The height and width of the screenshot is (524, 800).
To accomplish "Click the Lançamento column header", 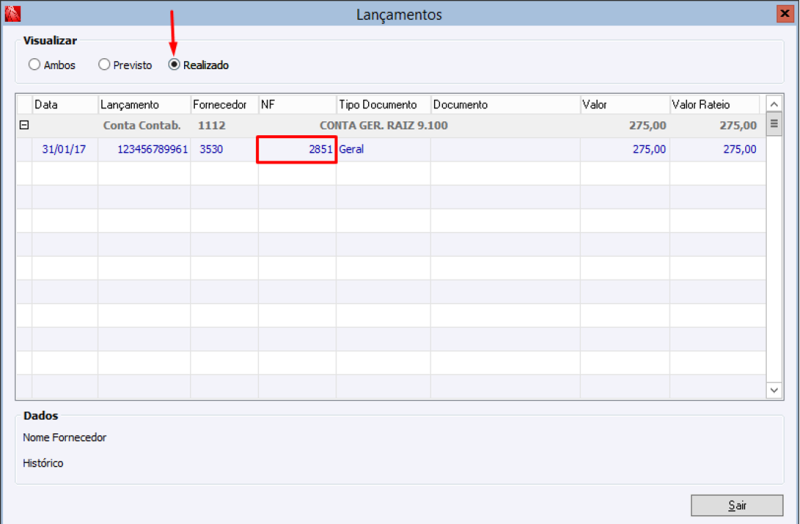I will click(144, 105).
